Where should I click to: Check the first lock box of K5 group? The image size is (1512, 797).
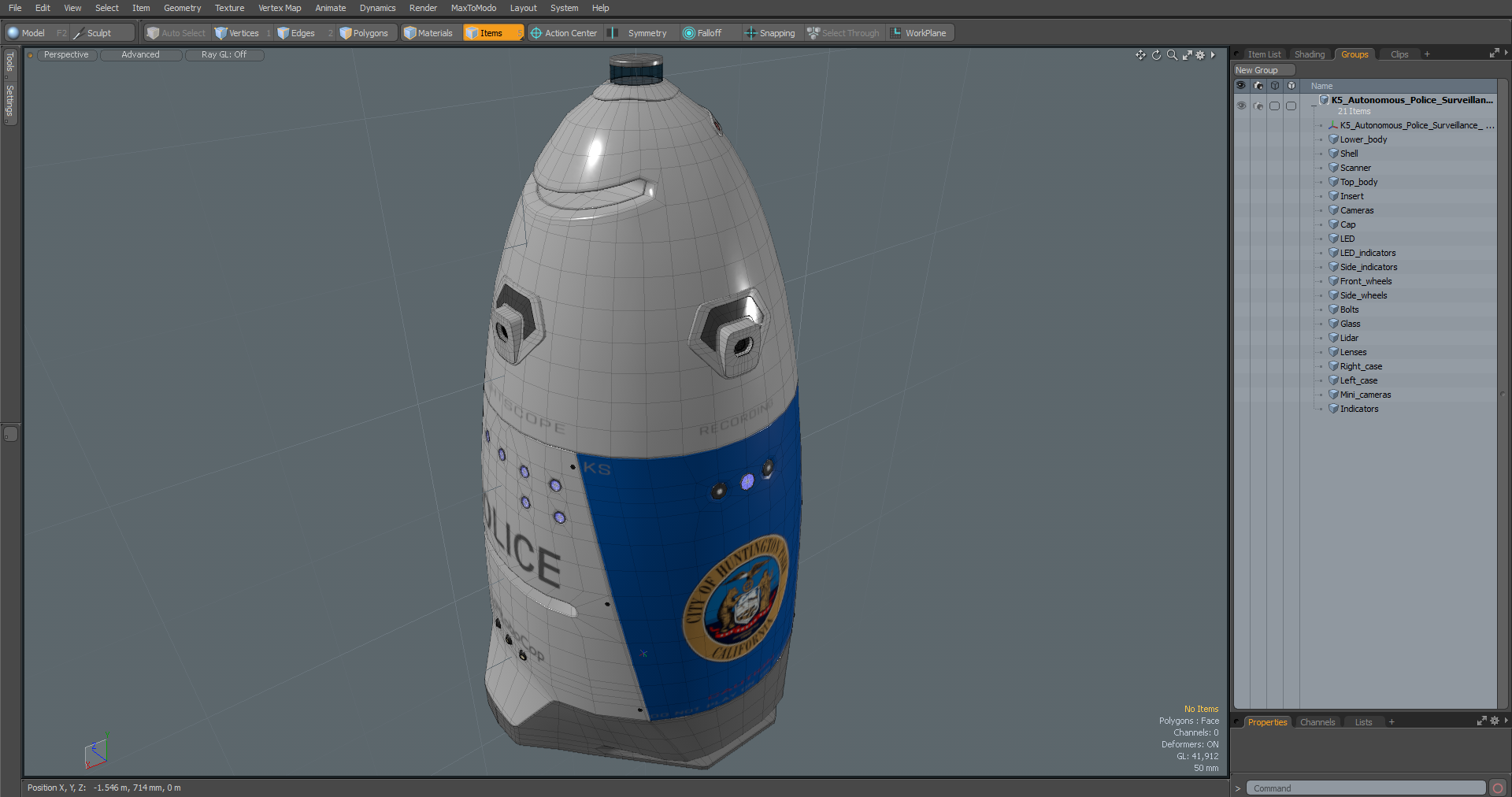[x=1274, y=106]
